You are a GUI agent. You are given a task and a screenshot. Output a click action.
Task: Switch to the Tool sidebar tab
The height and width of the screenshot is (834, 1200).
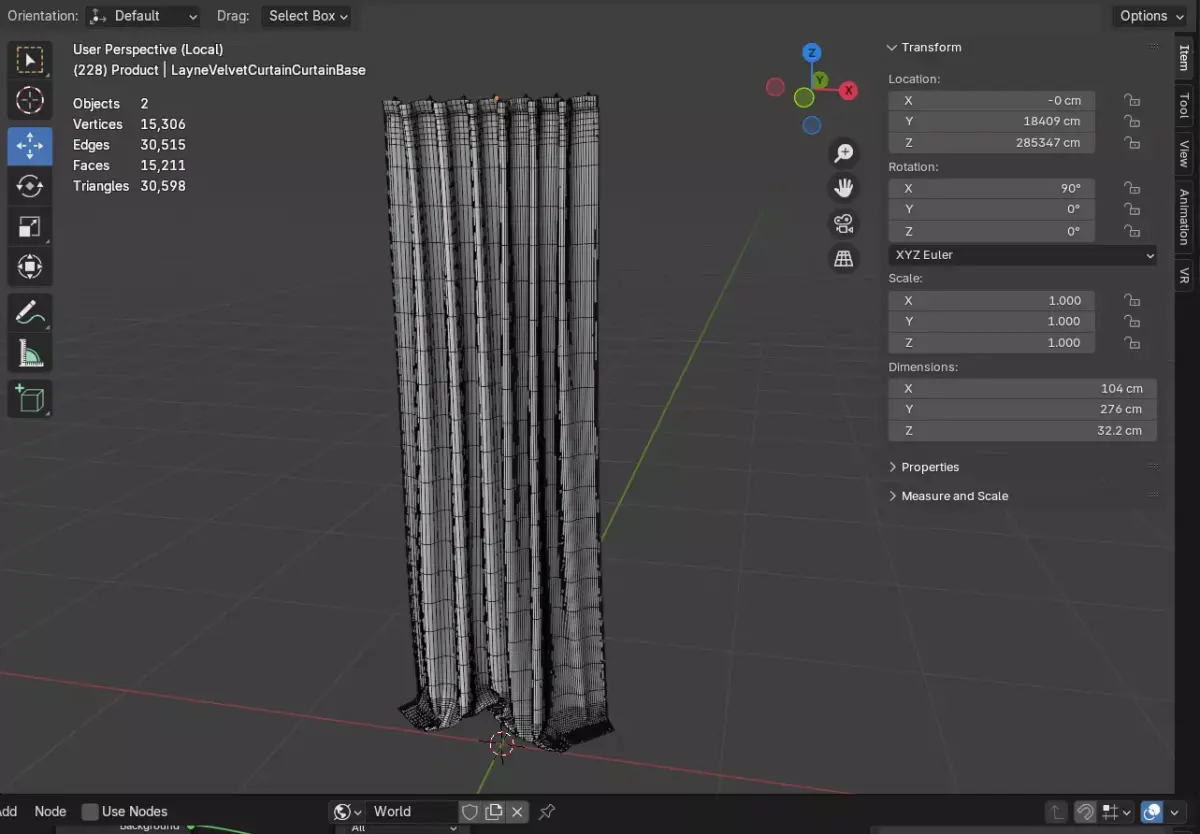pyautogui.click(x=1184, y=104)
